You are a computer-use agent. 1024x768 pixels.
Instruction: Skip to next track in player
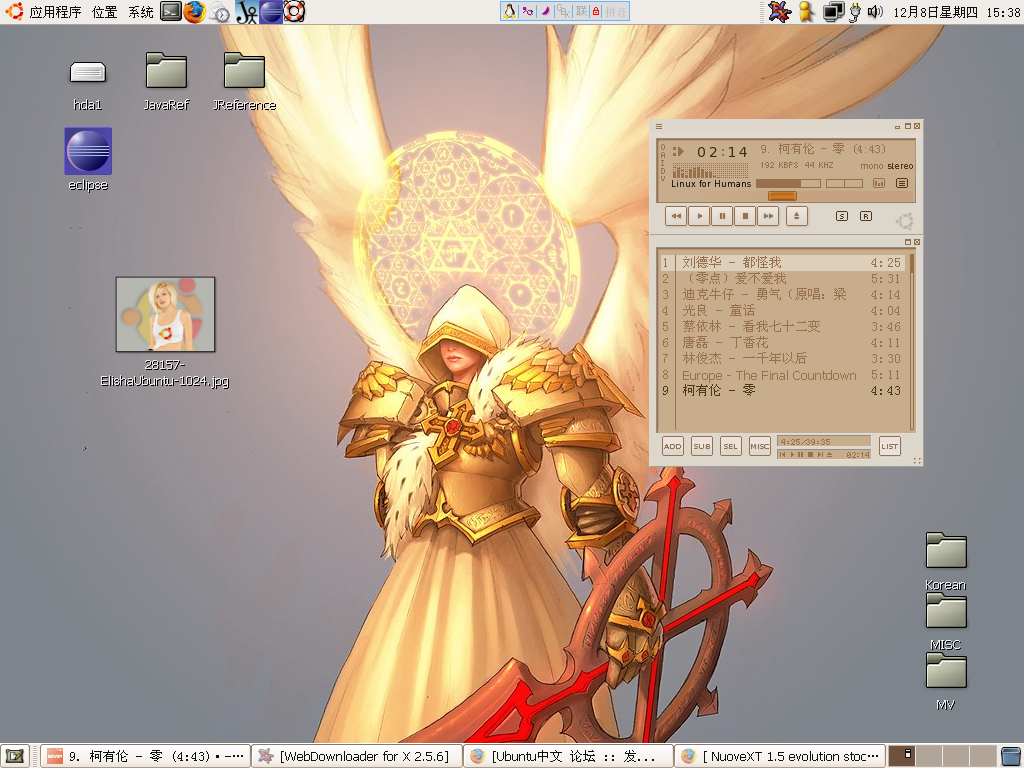pyautogui.click(x=768, y=216)
